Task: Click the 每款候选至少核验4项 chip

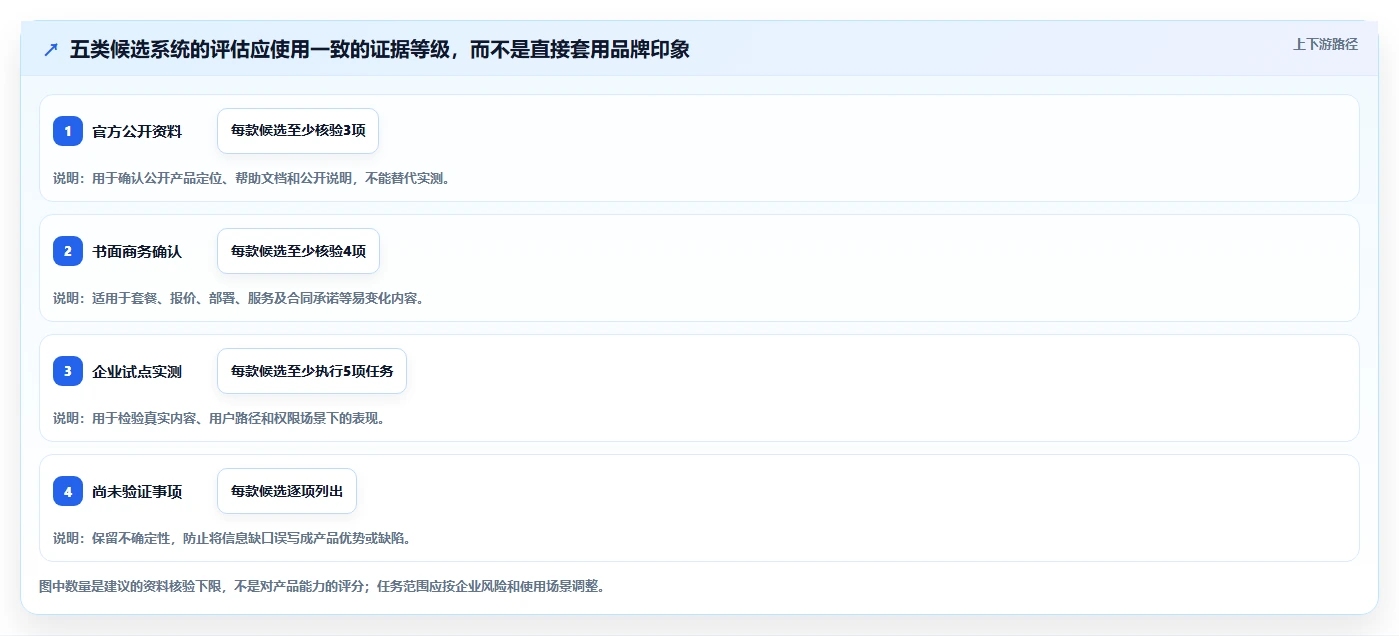Action: [x=298, y=251]
